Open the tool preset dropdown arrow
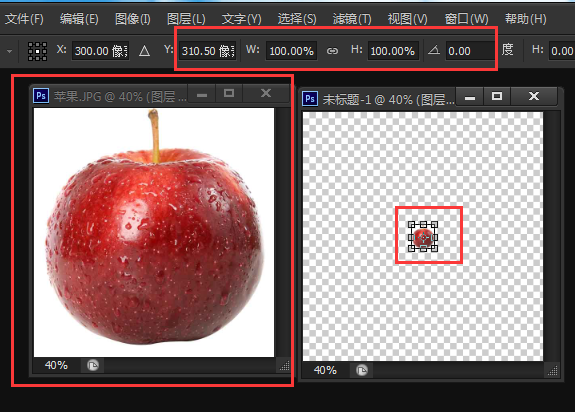Viewport: 575px width, 412px height. [10, 51]
